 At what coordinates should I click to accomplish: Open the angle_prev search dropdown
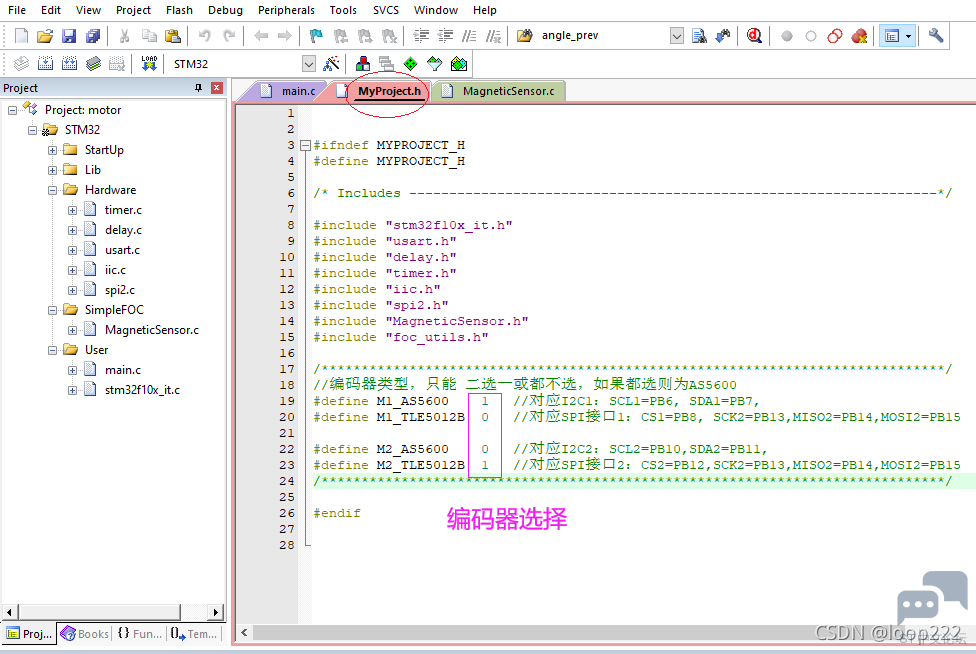pyautogui.click(x=677, y=36)
